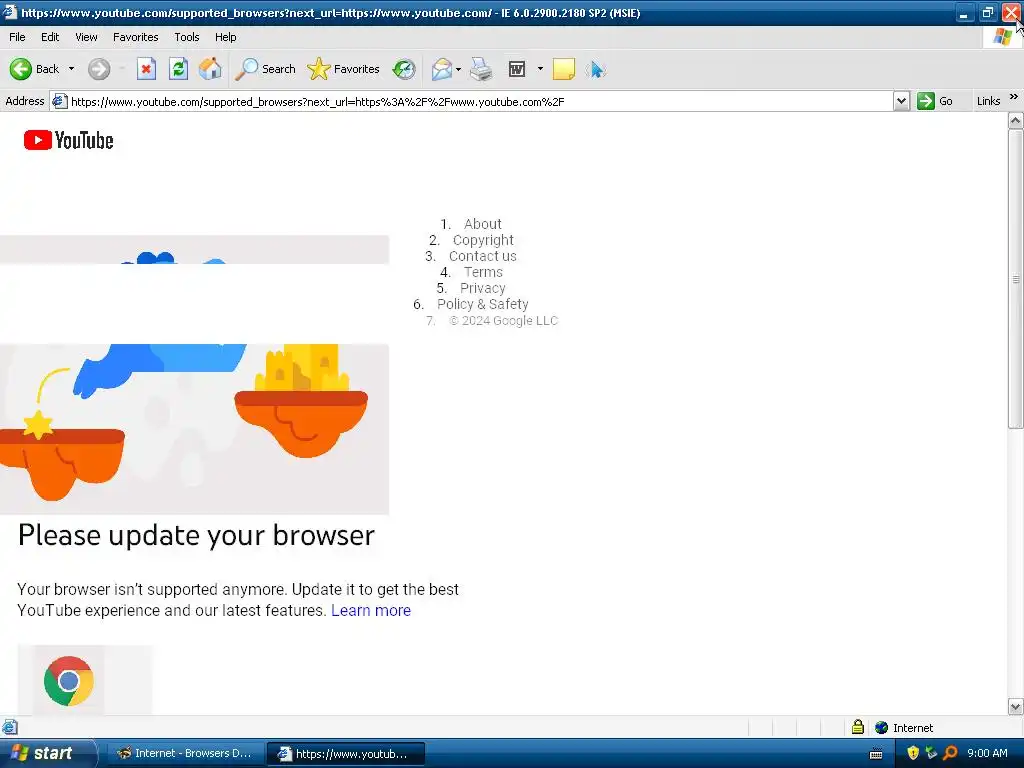
Task: Switch to Internet - Browsers taskbar window
Action: (x=184, y=753)
